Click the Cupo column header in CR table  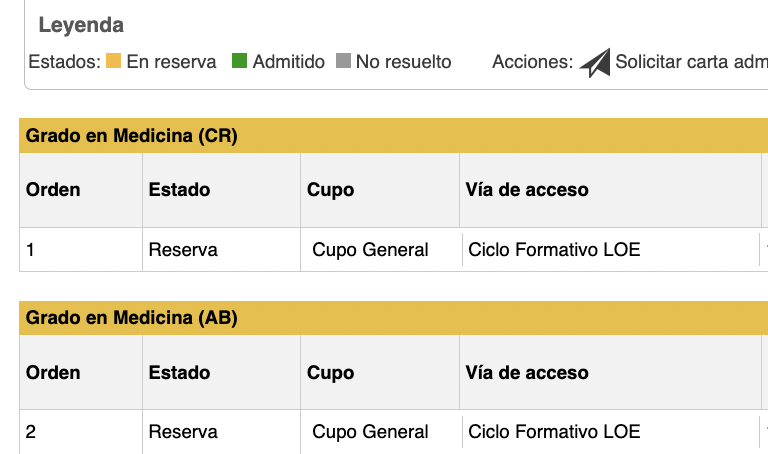331,190
